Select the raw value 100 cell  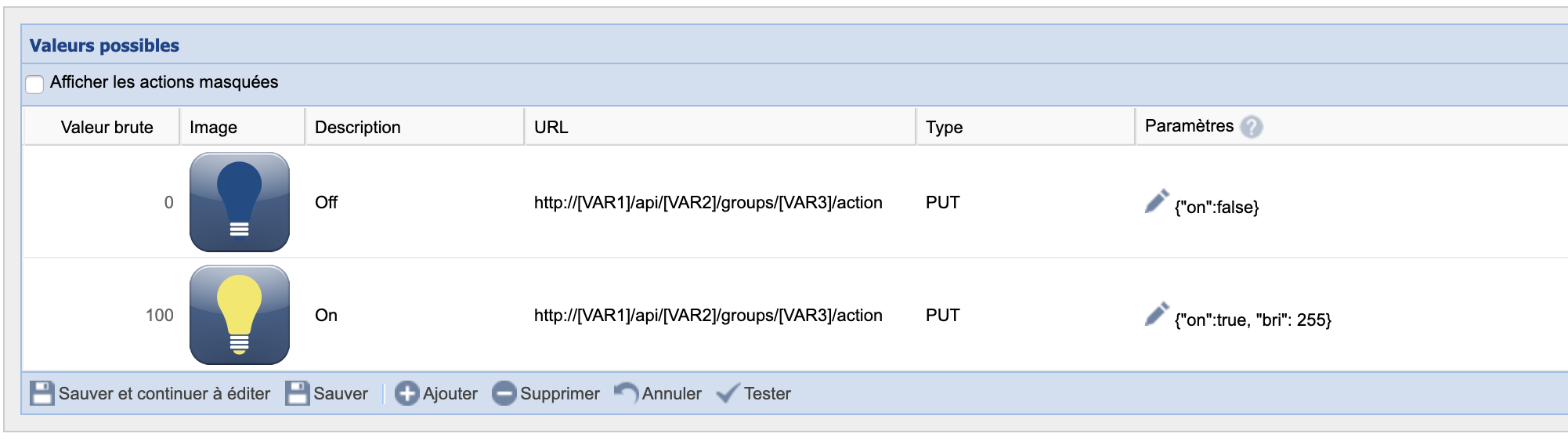point(159,316)
